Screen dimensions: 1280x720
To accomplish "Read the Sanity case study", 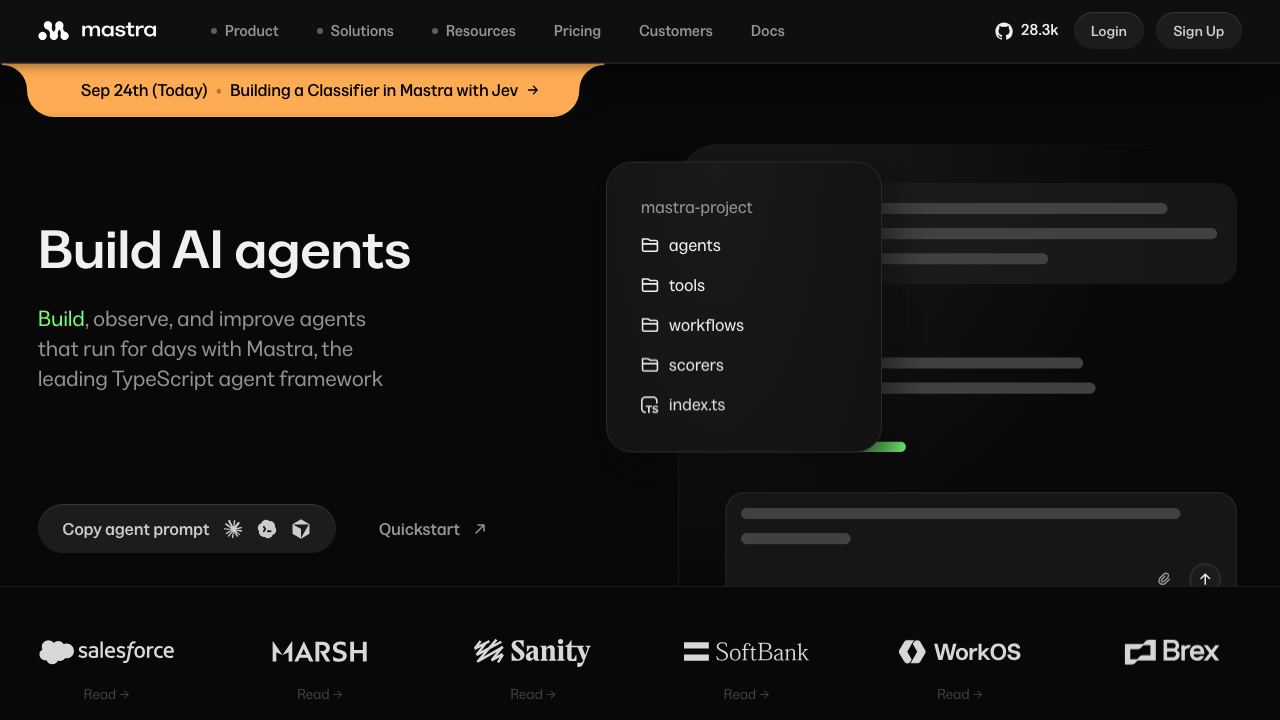I will [x=533, y=694].
